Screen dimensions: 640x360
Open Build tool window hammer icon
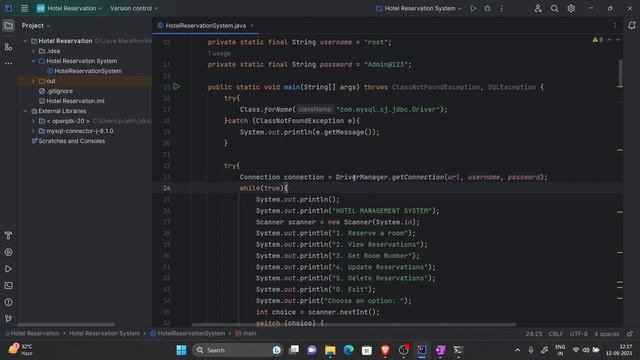[8, 236]
